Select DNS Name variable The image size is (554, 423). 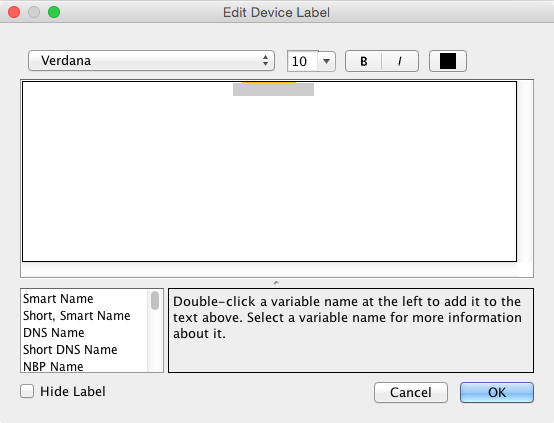coord(54,333)
